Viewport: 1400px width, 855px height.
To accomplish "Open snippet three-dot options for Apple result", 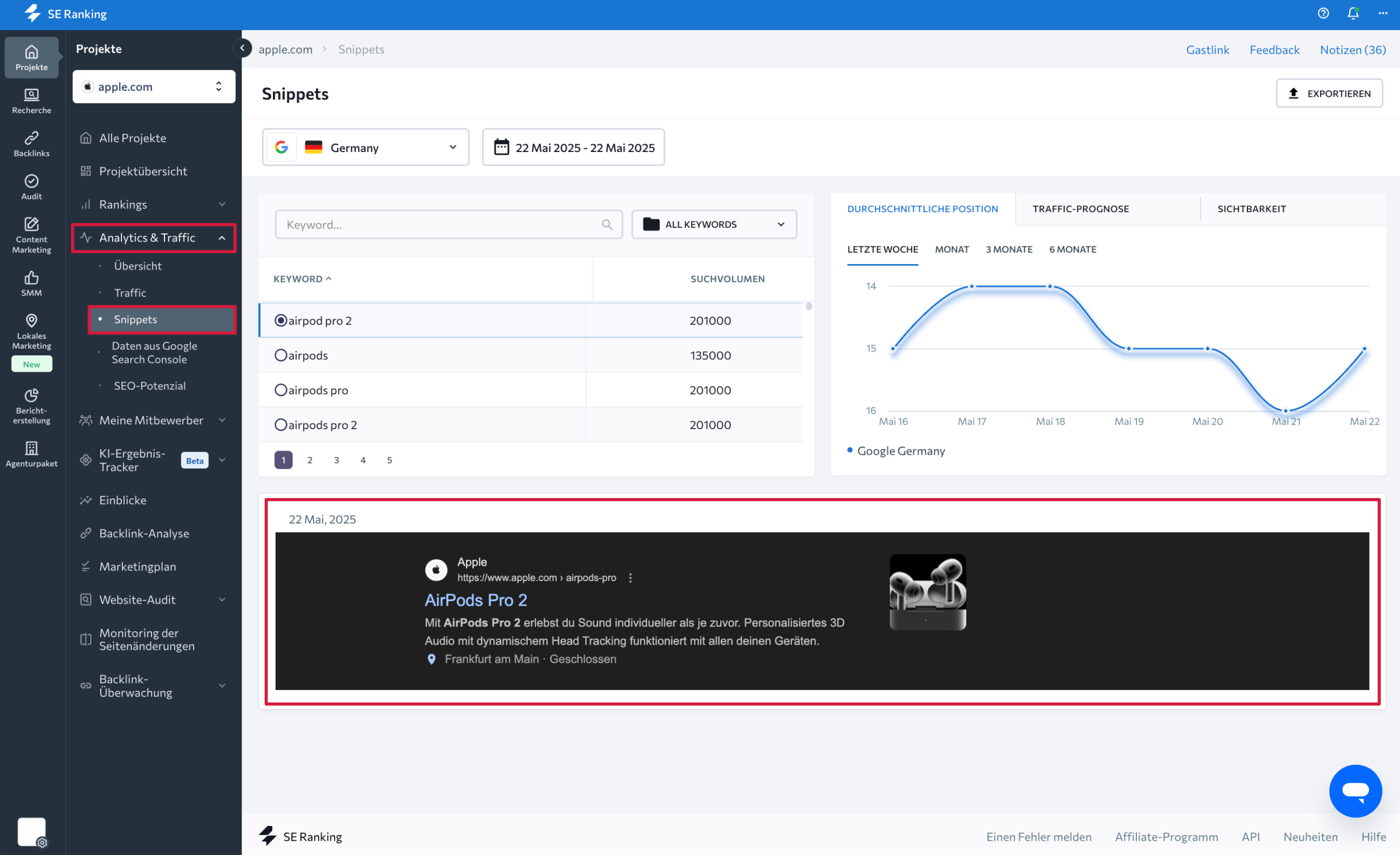I will (x=630, y=578).
